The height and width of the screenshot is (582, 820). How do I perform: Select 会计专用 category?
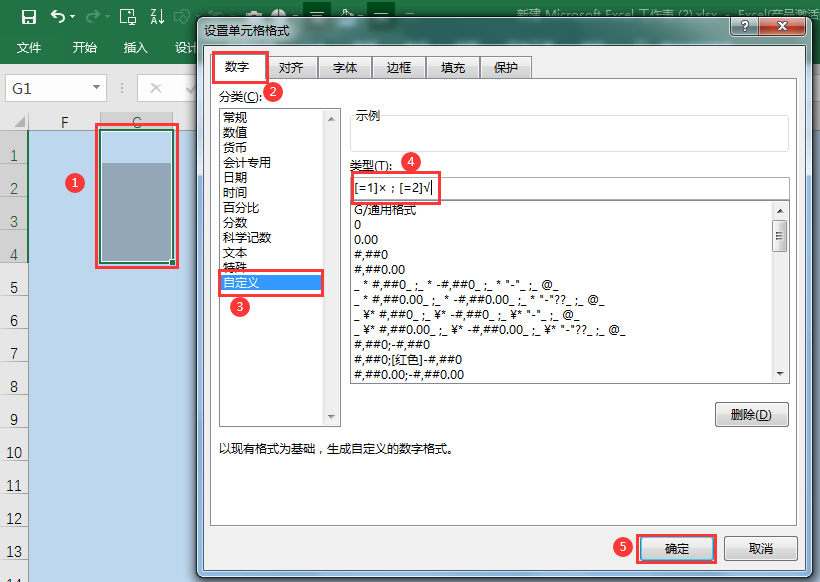247,163
